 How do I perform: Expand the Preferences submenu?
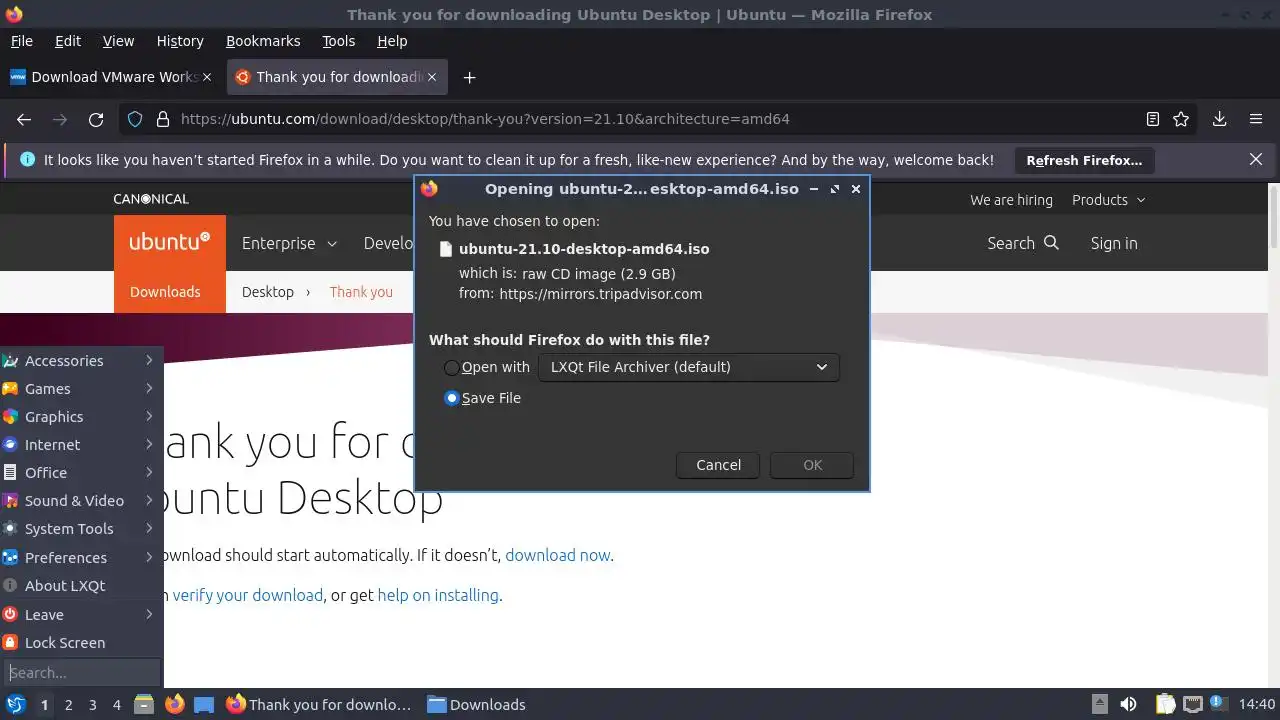tap(82, 558)
